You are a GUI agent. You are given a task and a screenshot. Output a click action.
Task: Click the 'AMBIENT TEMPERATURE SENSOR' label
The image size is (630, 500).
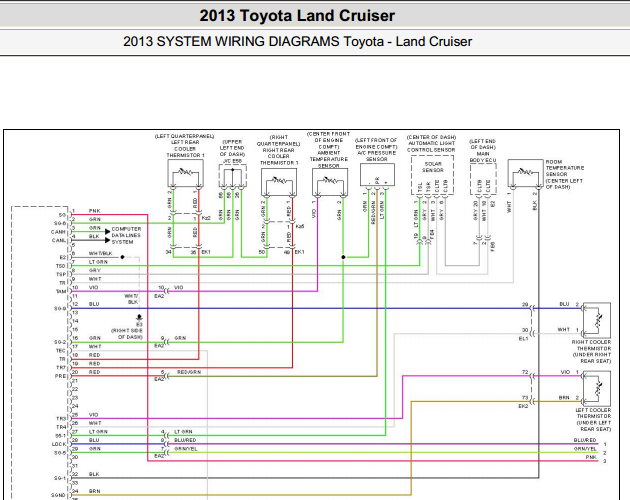point(329,159)
